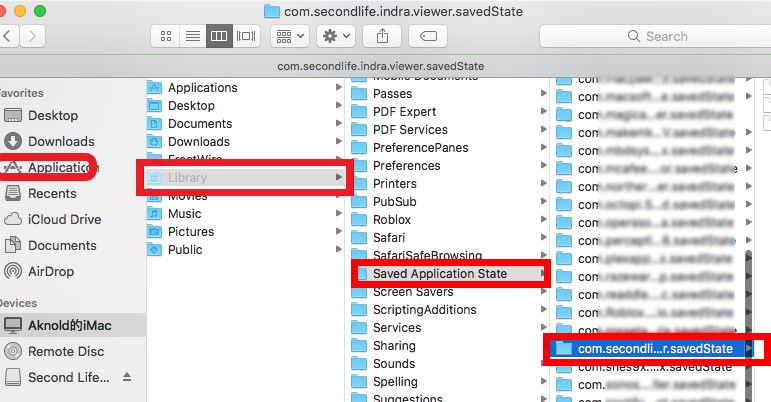
Task: Expand Documents folder arrow in first column
Action: [338, 123]
